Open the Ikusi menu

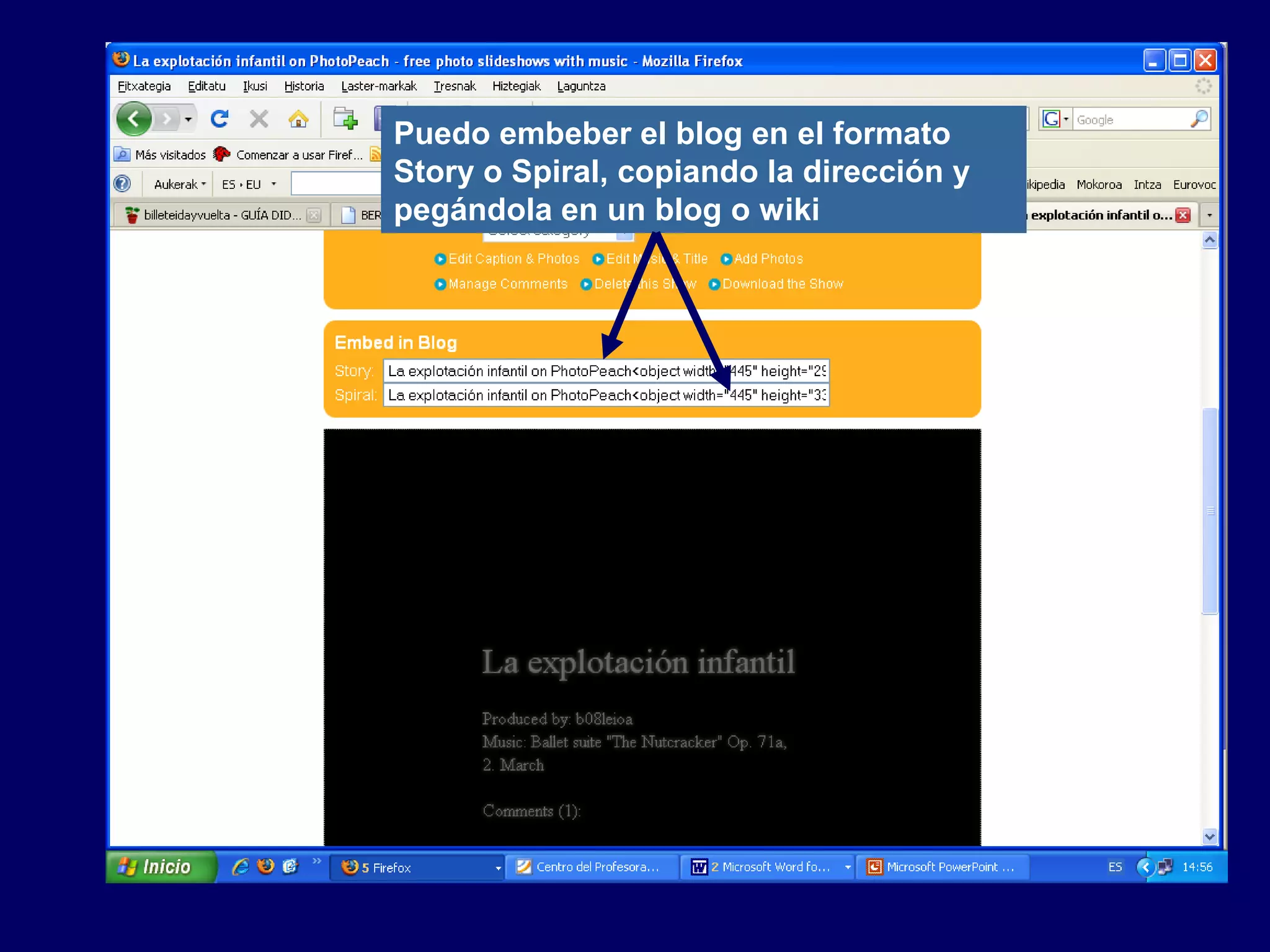(x=255, y=86)
